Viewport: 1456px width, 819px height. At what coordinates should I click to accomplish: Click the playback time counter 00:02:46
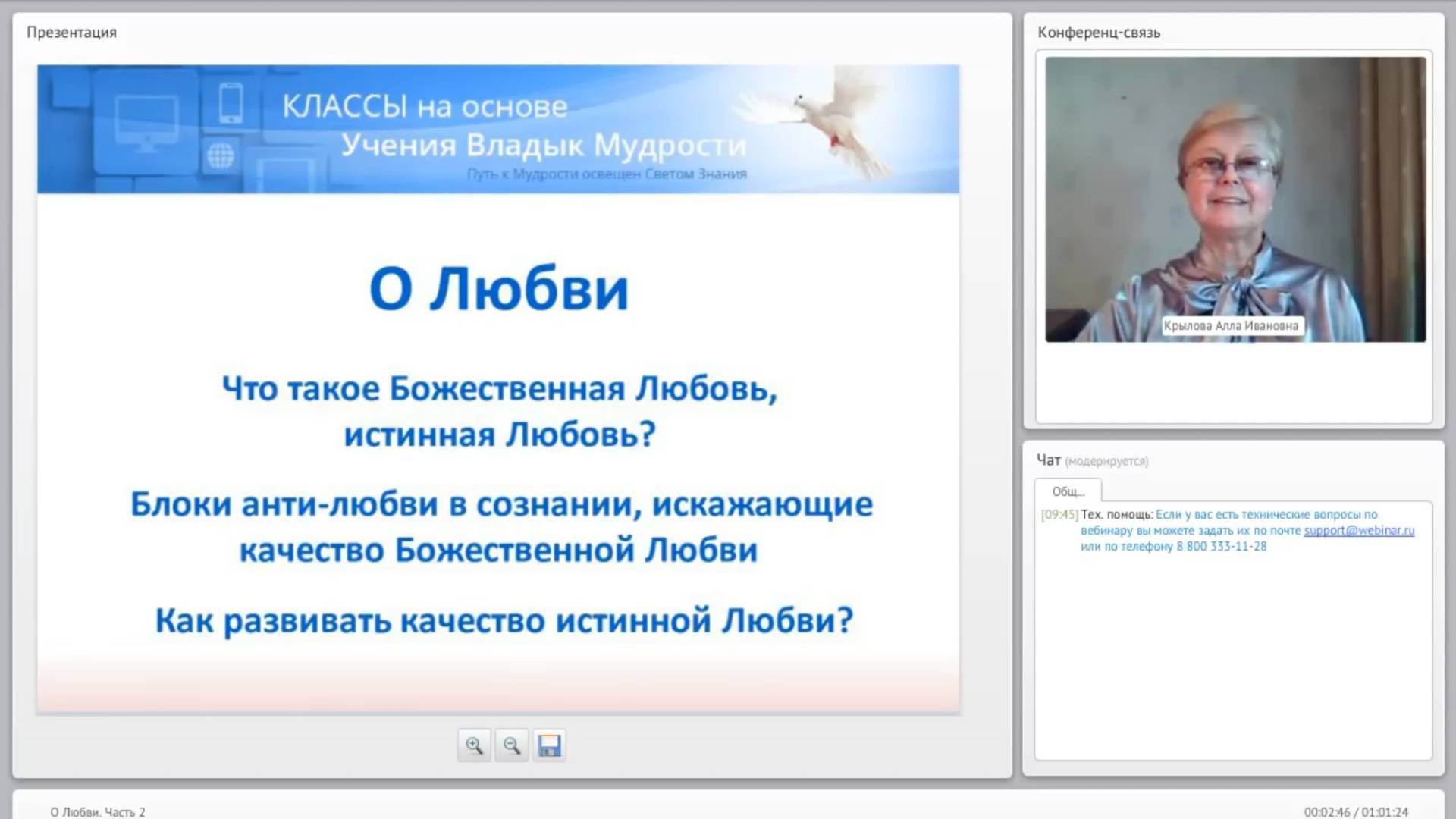click(1326, 812)
